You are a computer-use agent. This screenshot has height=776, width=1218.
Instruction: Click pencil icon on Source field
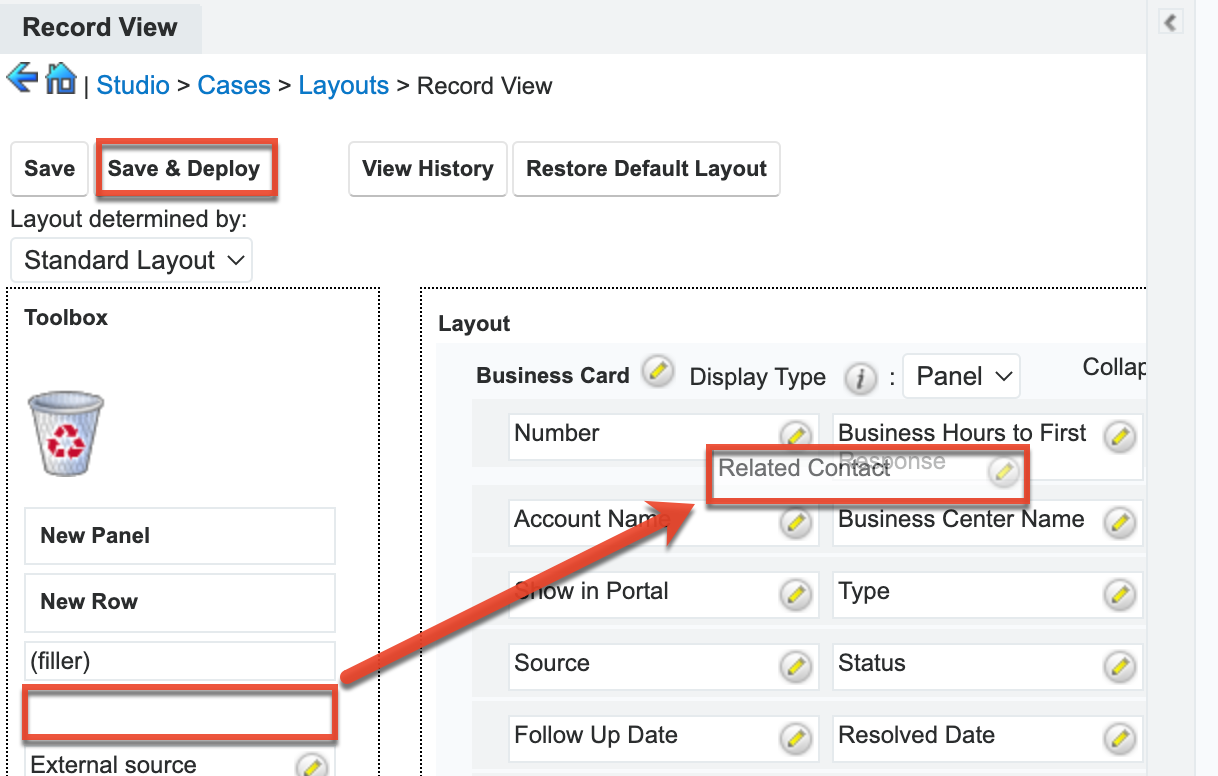tap(795, 665)
